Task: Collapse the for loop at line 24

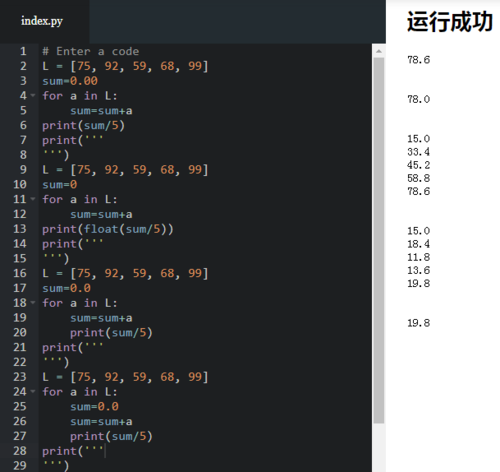Action: (x=33, y=391)
